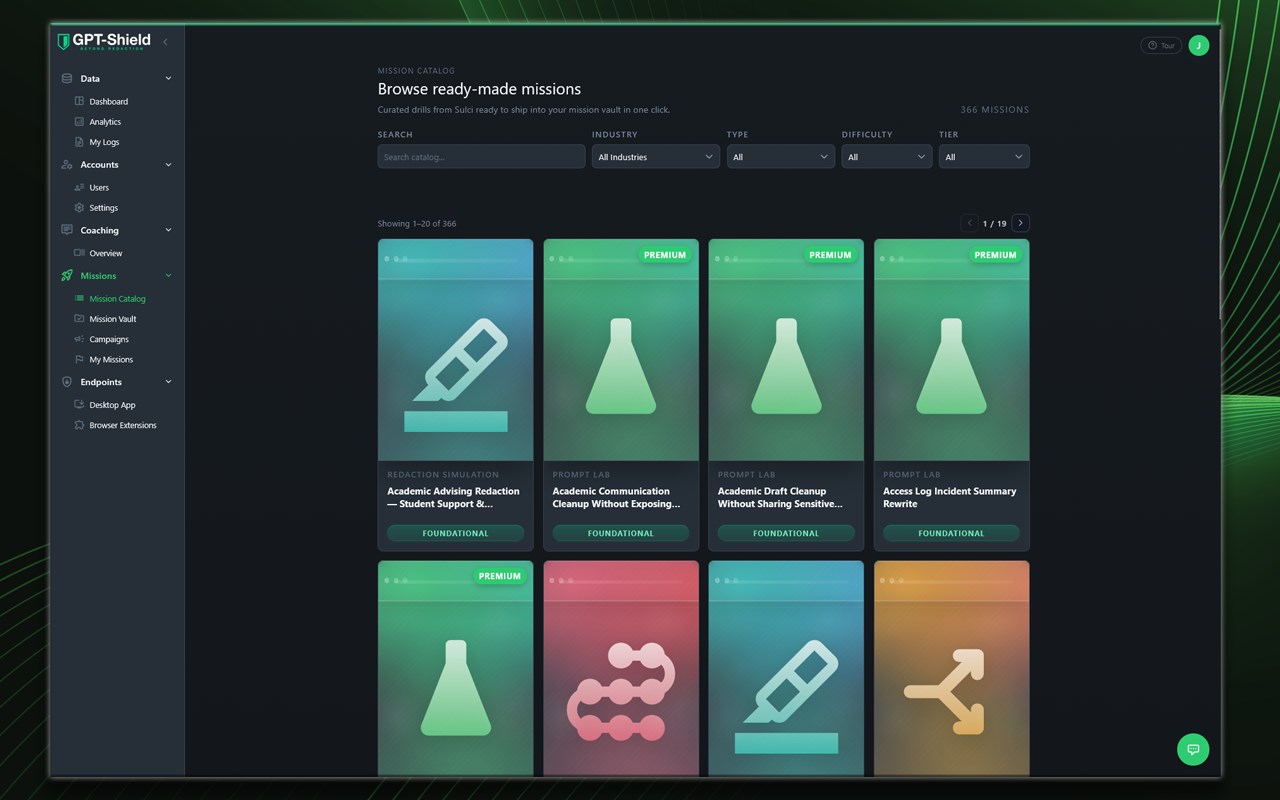Click the Accounts people icon
1280x800 pixels.
pos(67,164)
